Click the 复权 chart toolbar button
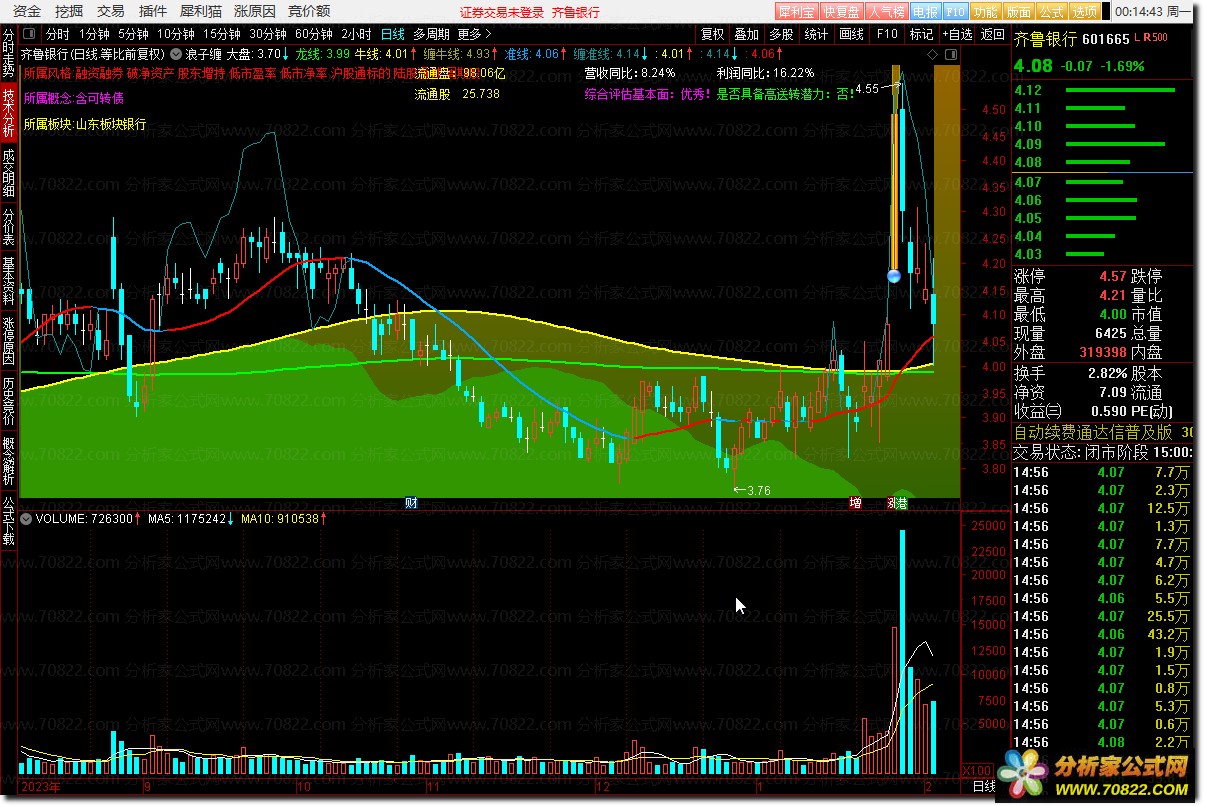The width and height of the screenshot is (1205, 806). tap(712, 34)
